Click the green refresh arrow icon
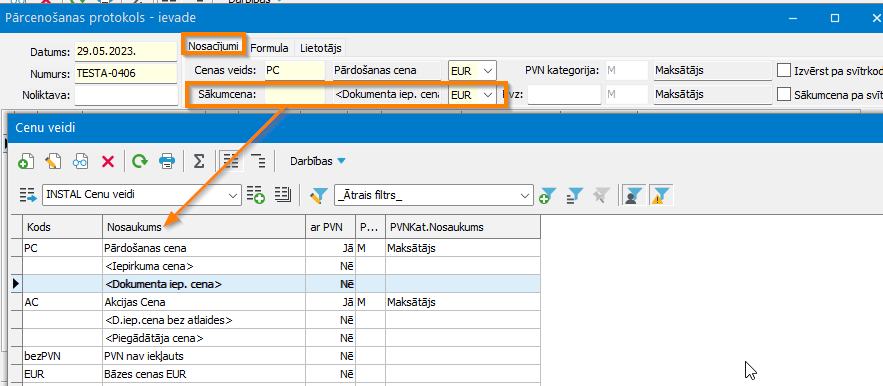The image size is (883, 386). 140,162
